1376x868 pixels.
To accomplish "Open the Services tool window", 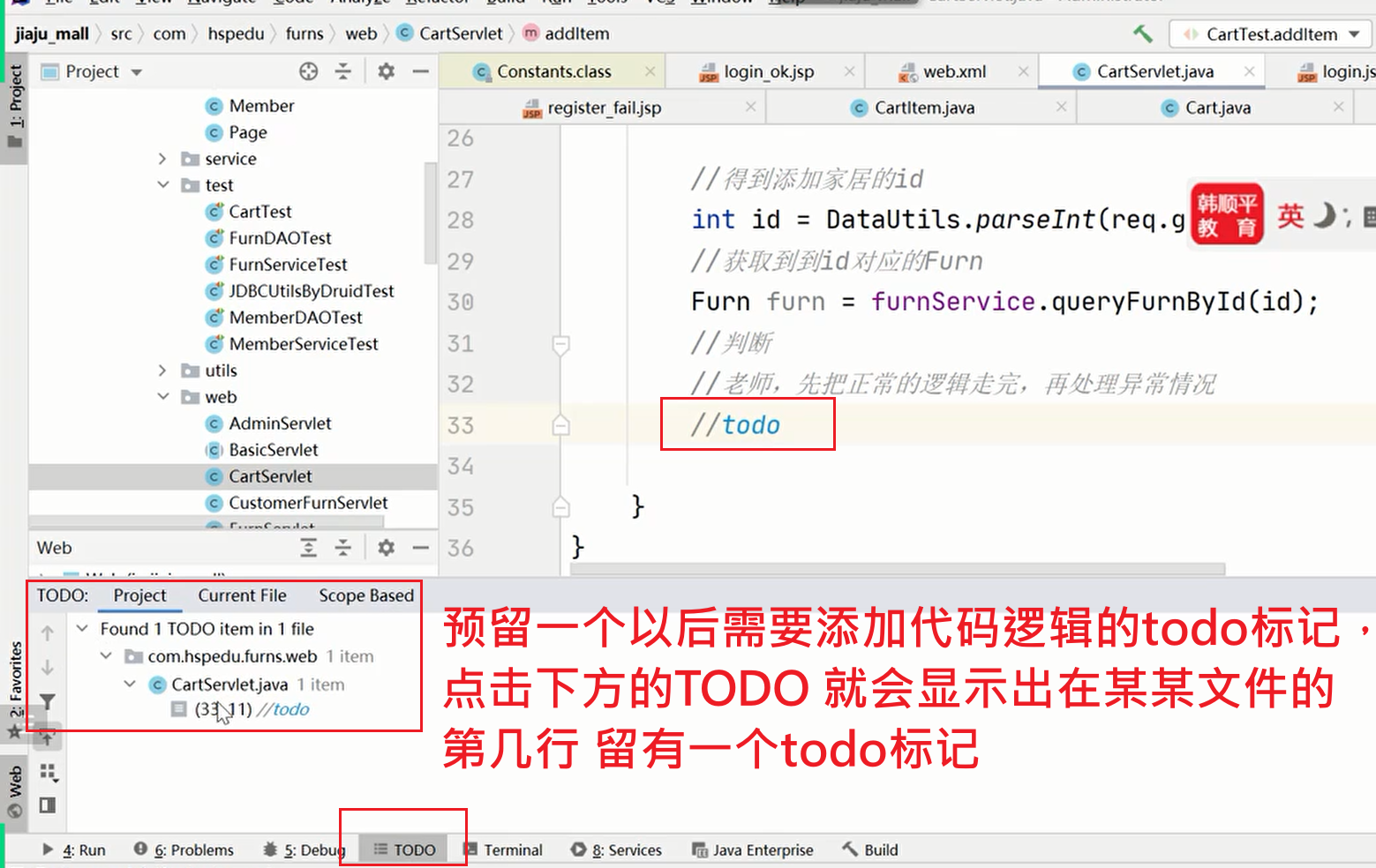I will (616, 850).
